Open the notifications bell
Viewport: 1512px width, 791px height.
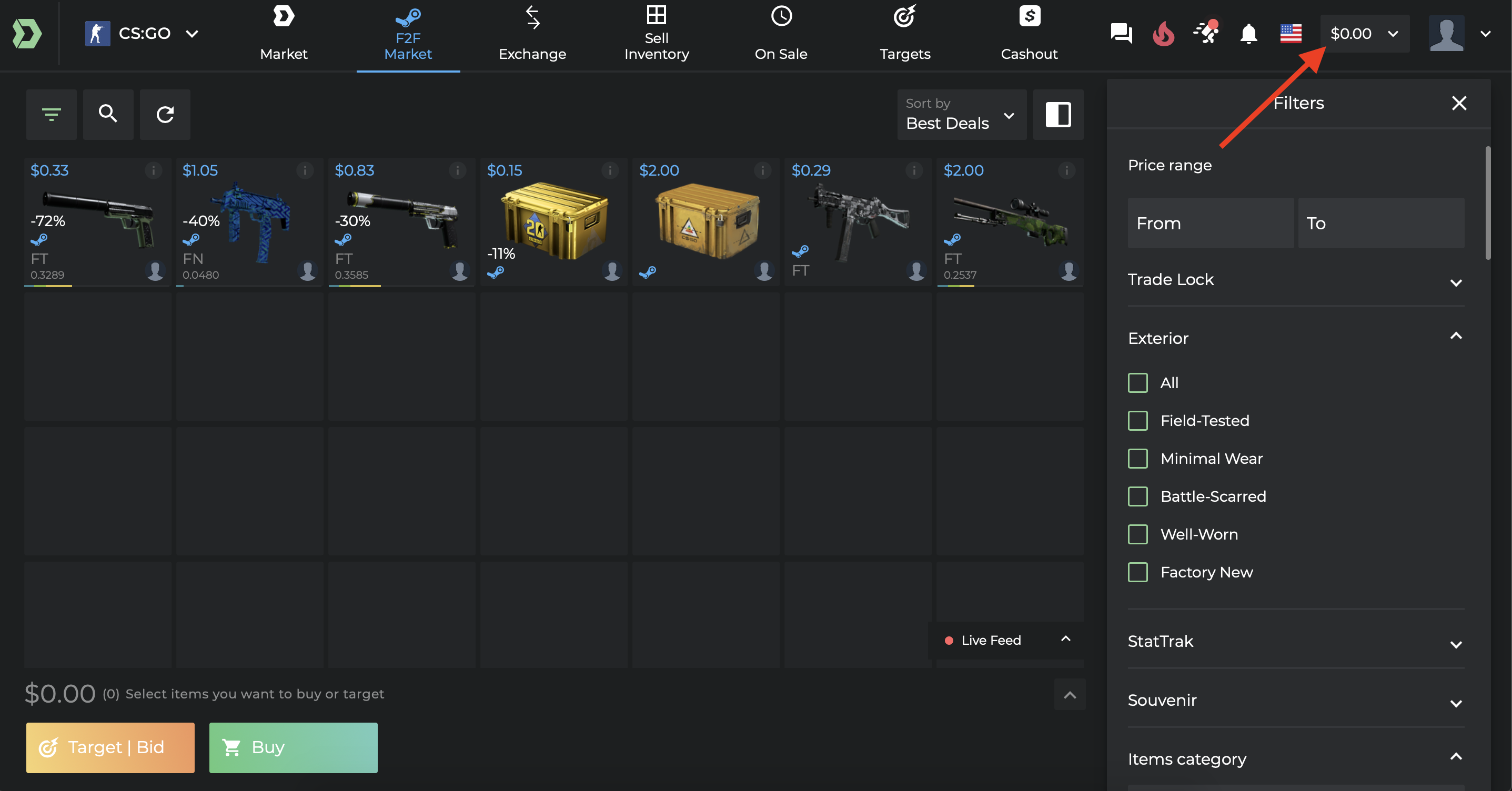(1248, 34)
